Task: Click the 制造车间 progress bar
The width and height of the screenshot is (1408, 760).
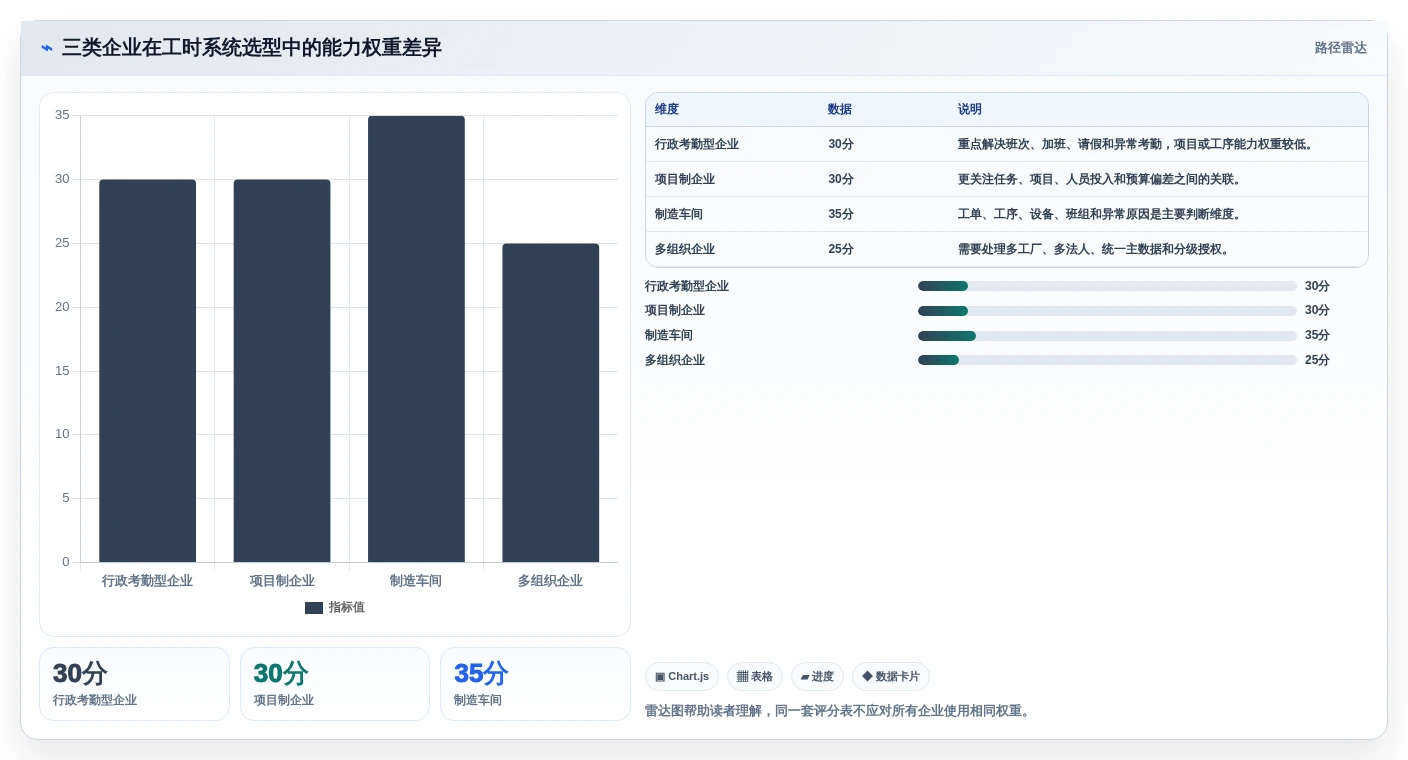Action: (1107, 335)
